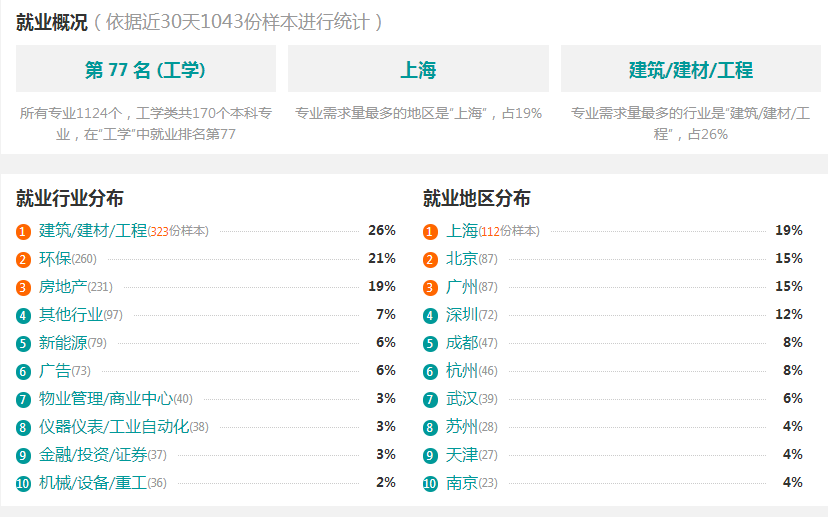828x517 pixels.
Task: Click rank badge 1 beside 建筑/建材/工程
Action: [x=23, y=232]
